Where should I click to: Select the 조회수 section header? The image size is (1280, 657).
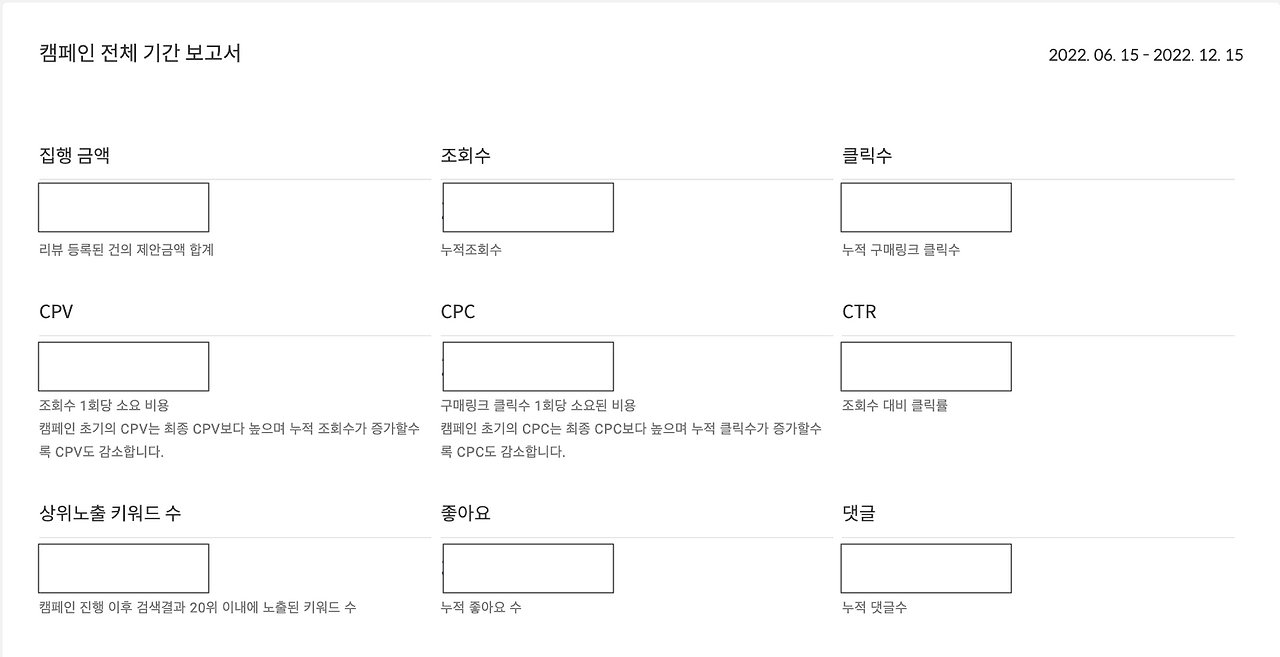click(465, 155)
